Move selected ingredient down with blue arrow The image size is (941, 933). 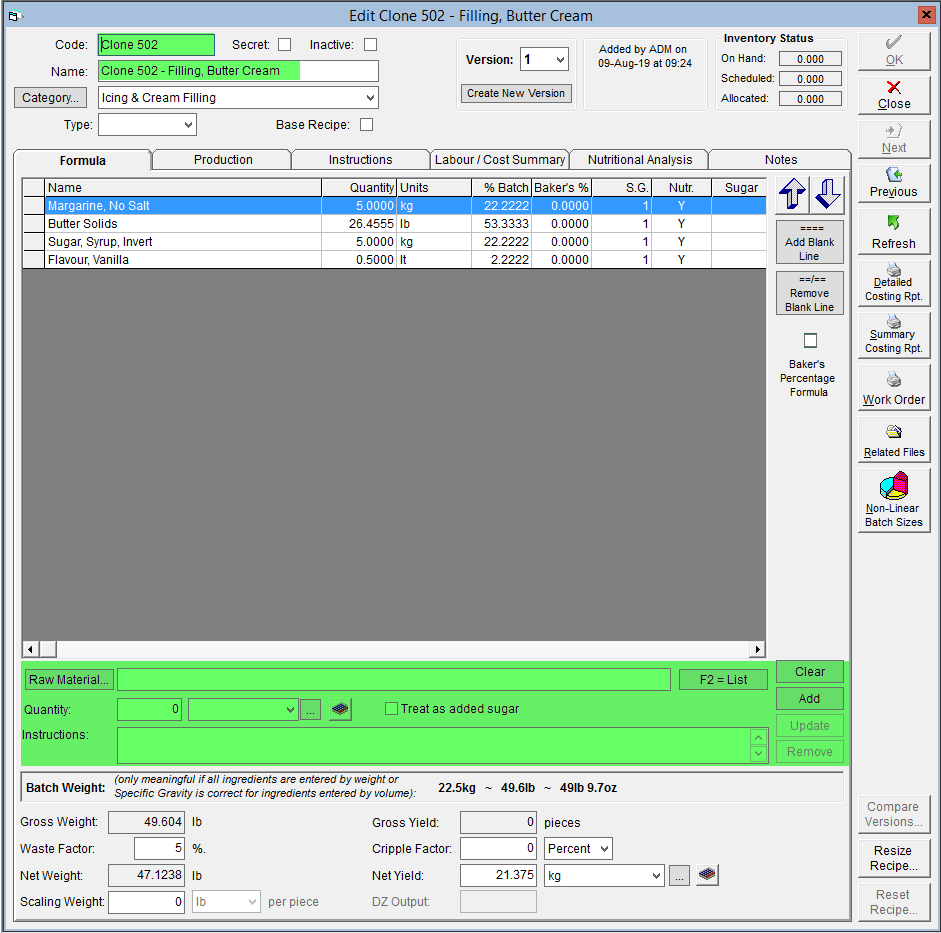point(828,194)
